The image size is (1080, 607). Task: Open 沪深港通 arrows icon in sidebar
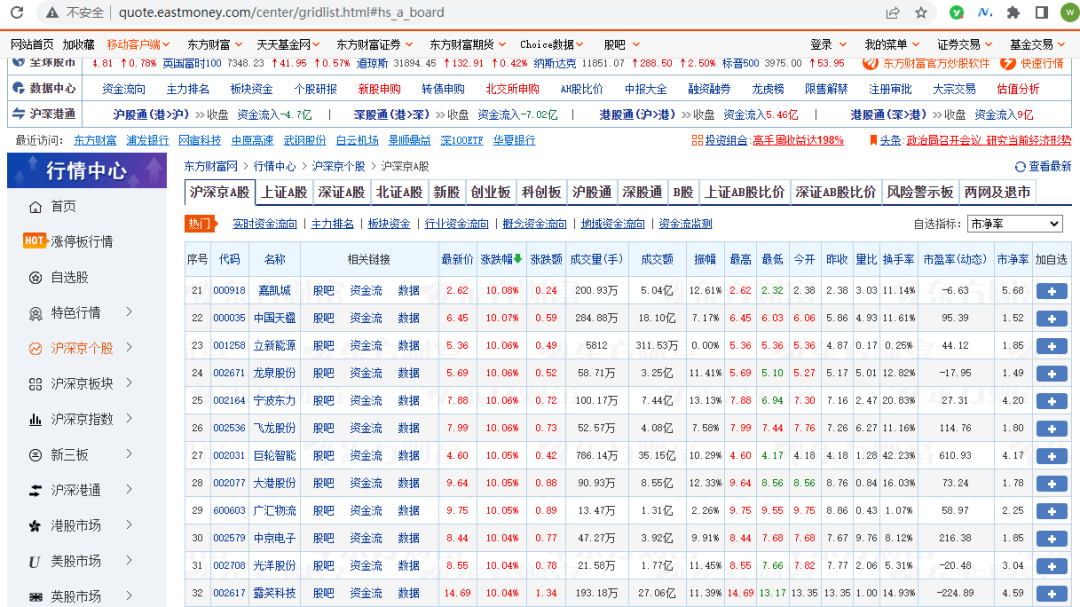point(36,491)
